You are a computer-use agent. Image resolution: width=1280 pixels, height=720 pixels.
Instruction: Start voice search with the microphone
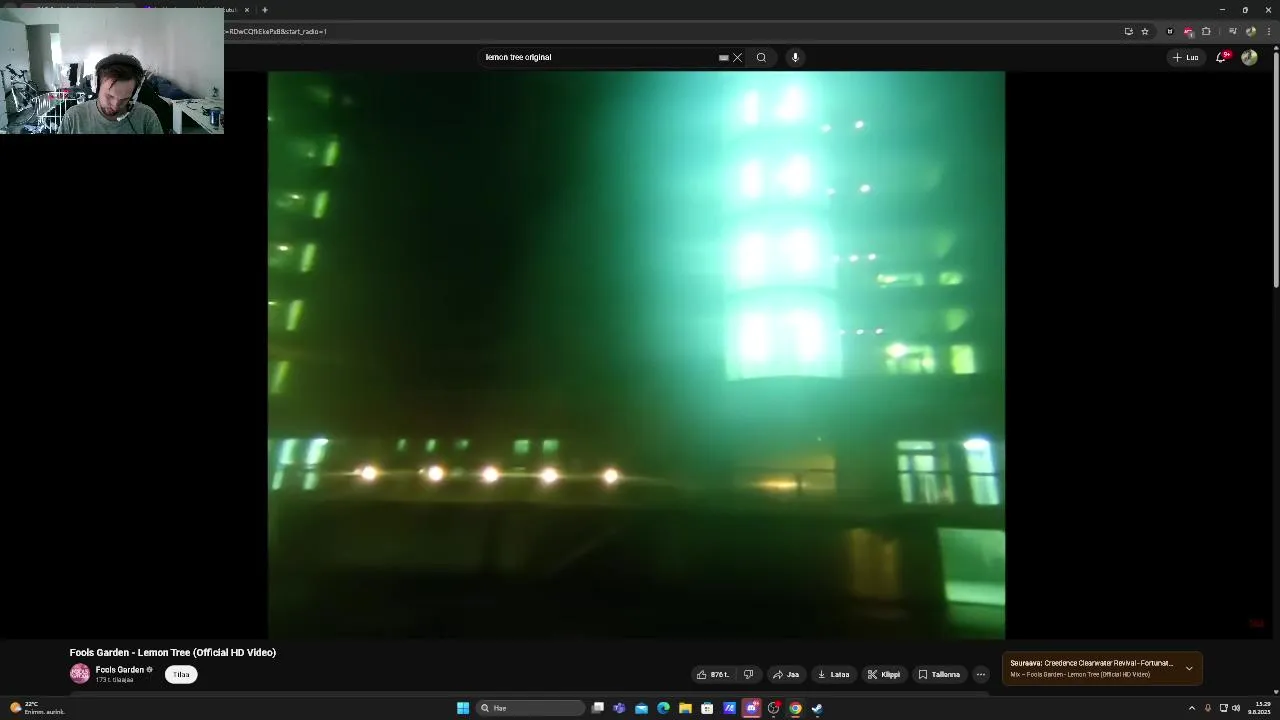click(x=795, y=57)
